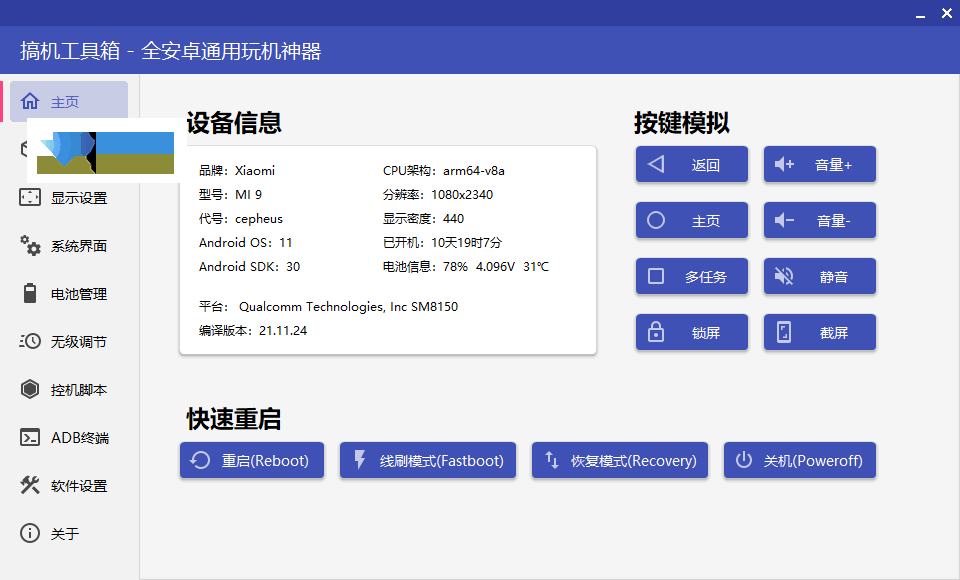Viewport: 960px width, 580px height.
Task: Click the 编译版本: 21.11.24 text
Action: 253,330
